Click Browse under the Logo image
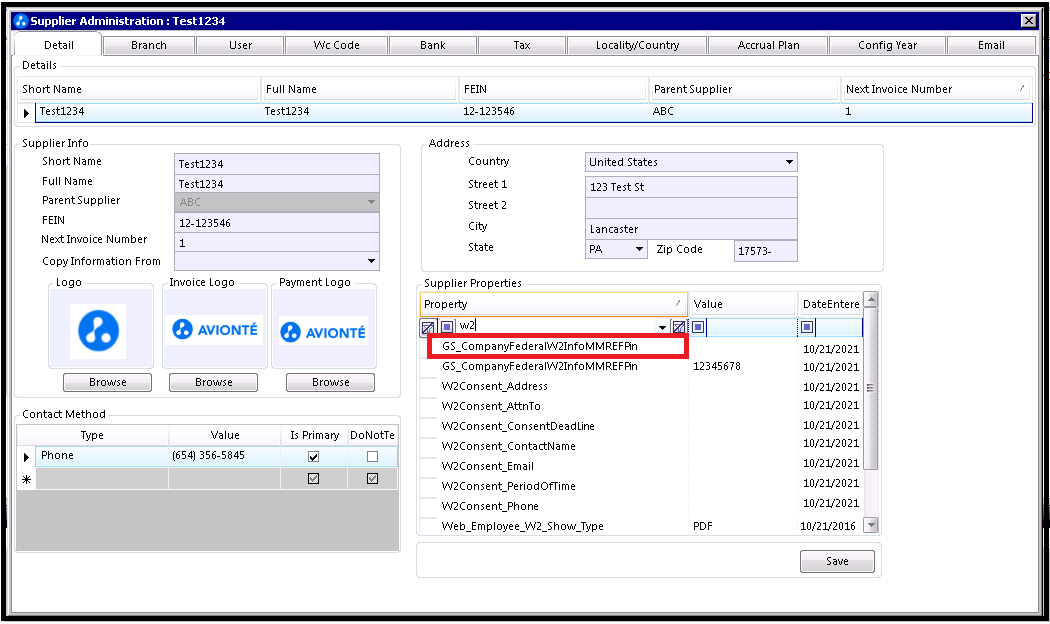Viewport: 1050px width, 624px height. coord(108,382)
